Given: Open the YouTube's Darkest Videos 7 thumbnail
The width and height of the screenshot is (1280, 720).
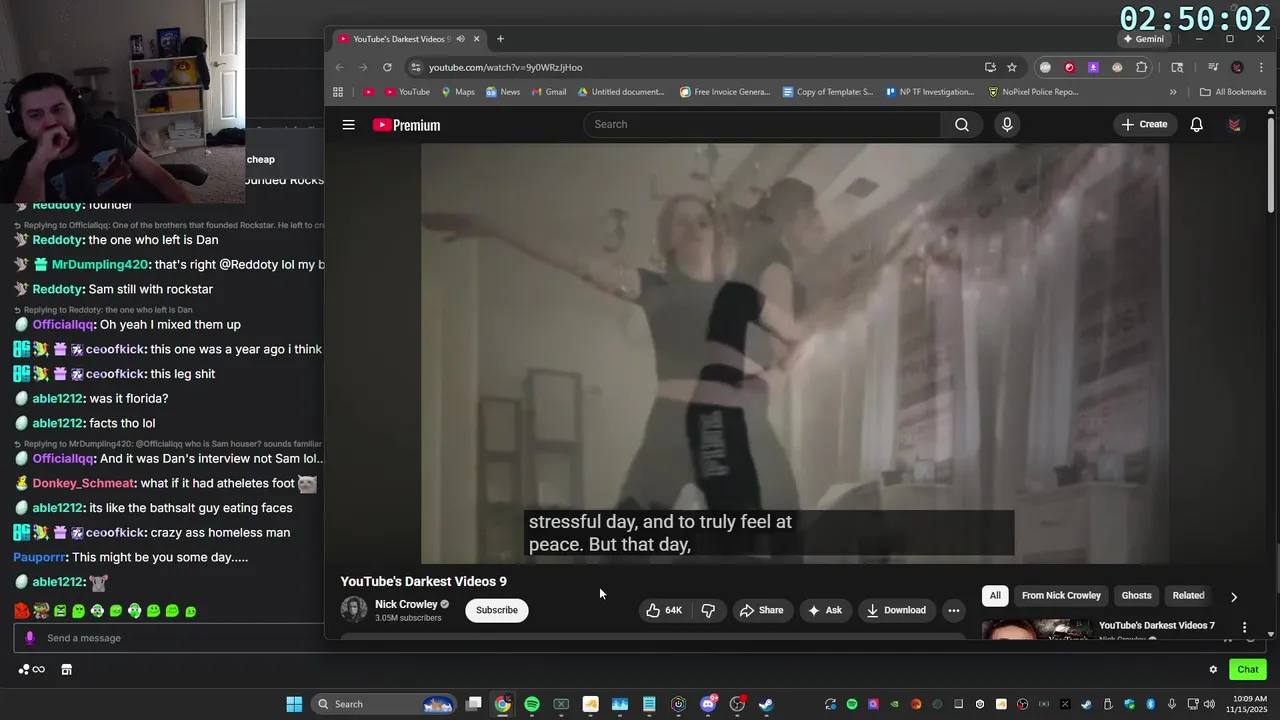Looking at the screenshot, I should tap(1036, 629).
